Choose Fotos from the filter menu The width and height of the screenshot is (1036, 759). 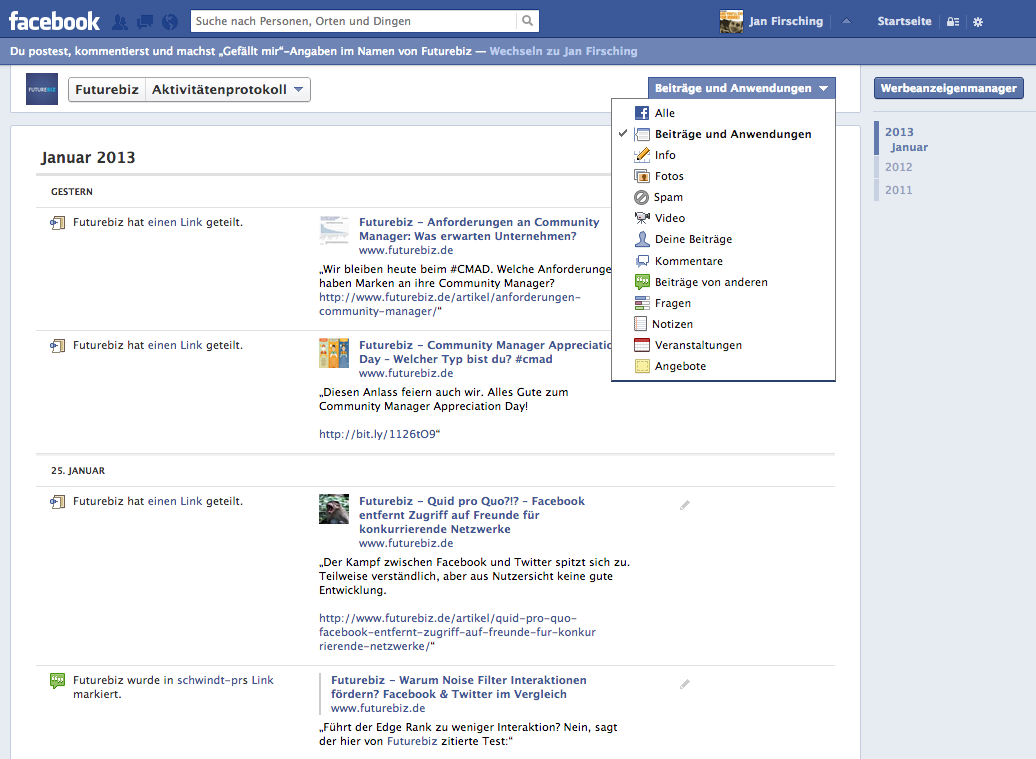tap(669, 176)
